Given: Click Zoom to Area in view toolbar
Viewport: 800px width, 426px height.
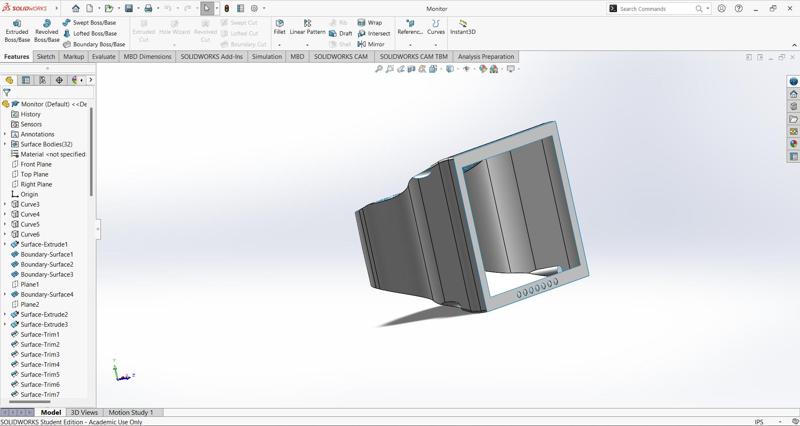Looking at the screenshot, I should (390, 69).
